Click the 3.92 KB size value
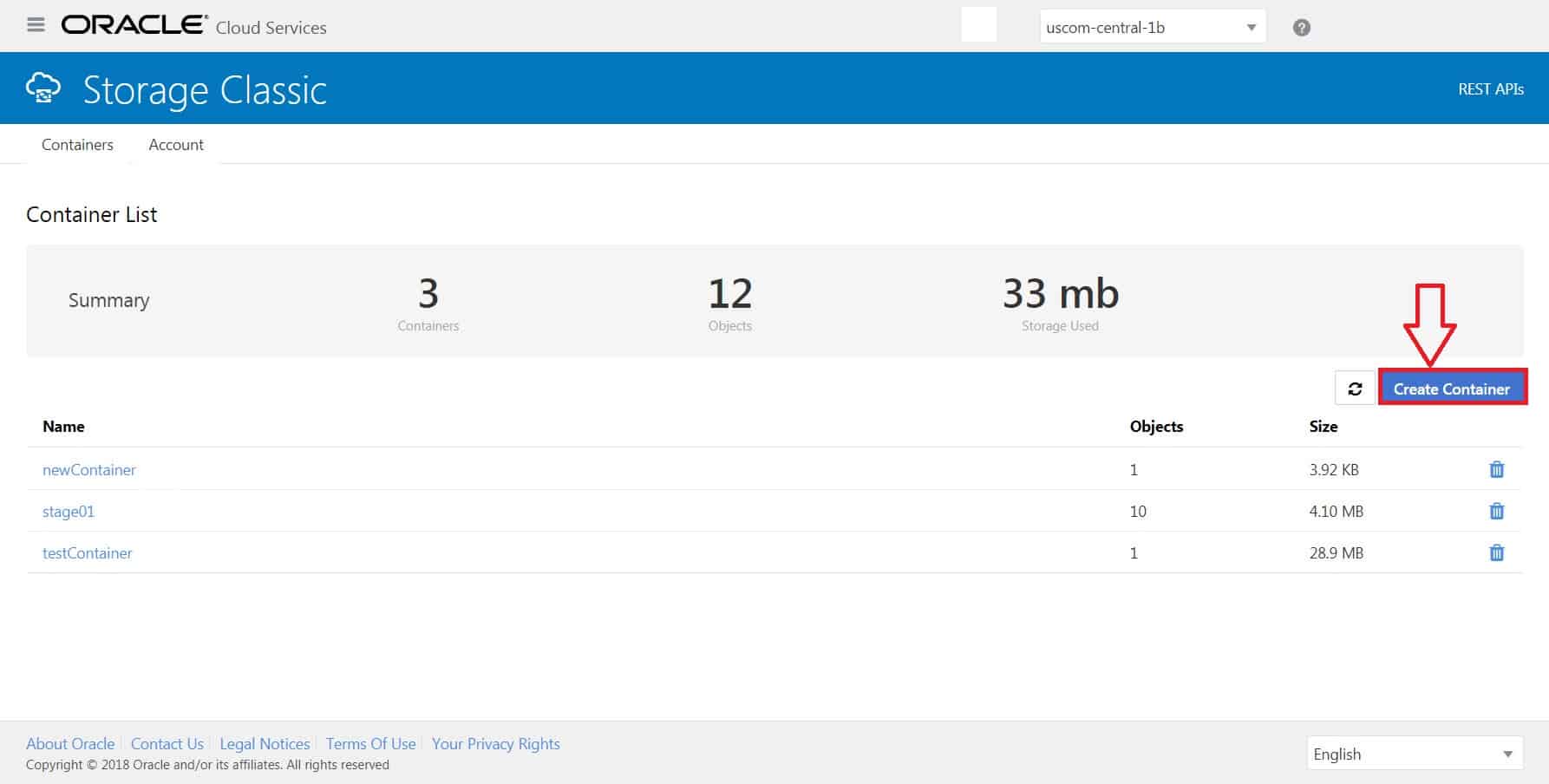The image size is (1549, 784). click(1334, 469)
